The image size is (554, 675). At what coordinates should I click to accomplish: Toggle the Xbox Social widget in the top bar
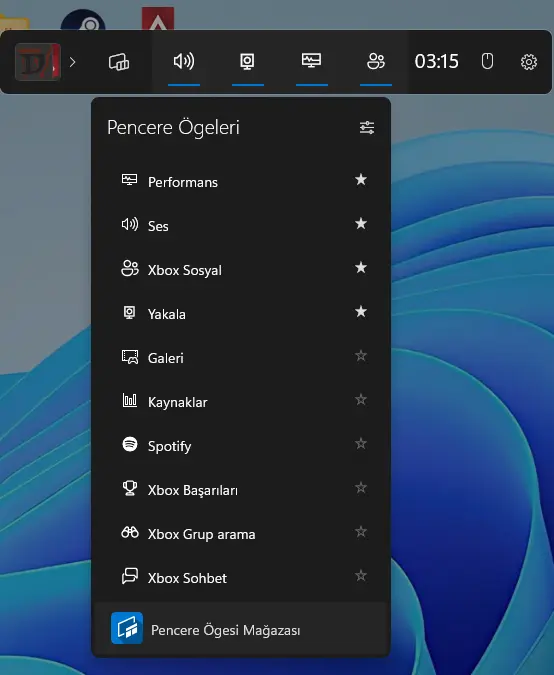[x=376, y=62]
